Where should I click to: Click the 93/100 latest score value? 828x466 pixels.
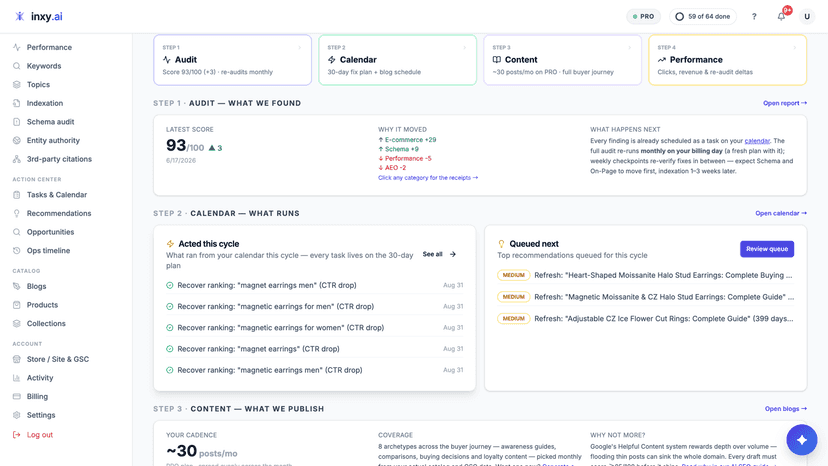point(185,145)
